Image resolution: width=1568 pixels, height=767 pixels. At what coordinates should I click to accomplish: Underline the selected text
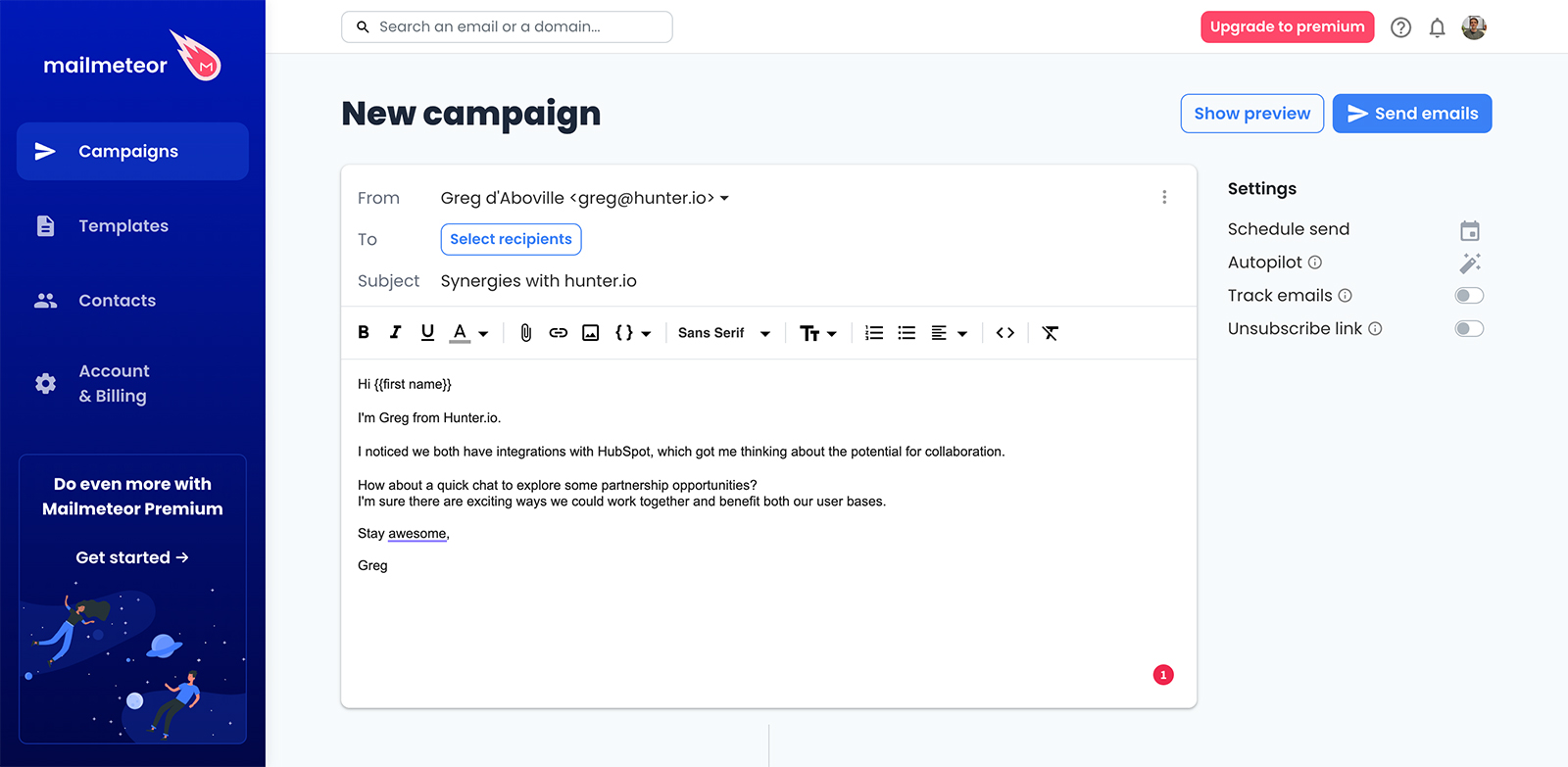pos(427,333)
